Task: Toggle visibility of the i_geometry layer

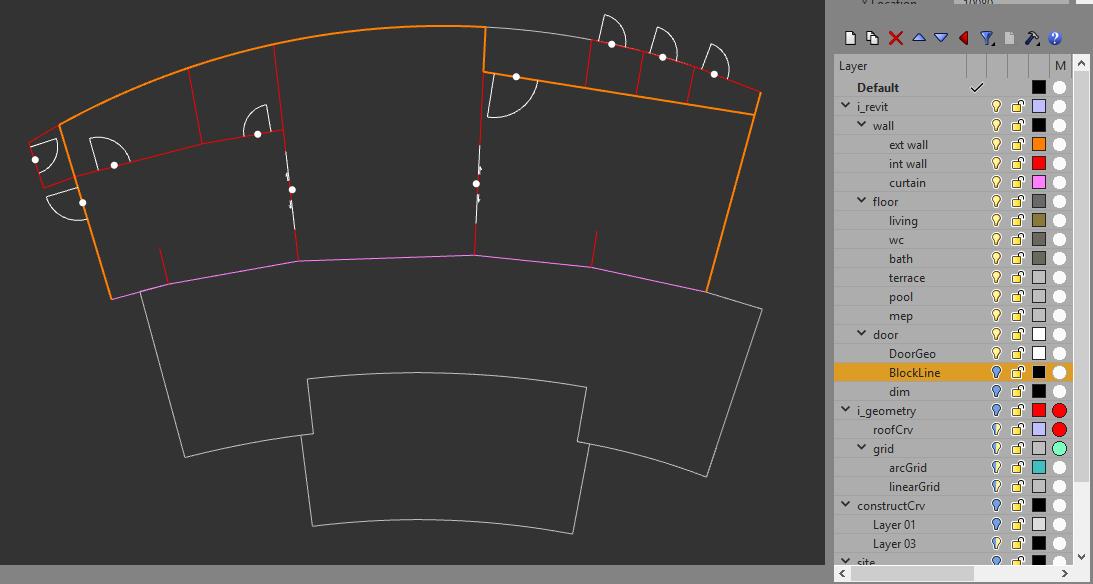Action: pyautogui.click(x=997, y=411)
